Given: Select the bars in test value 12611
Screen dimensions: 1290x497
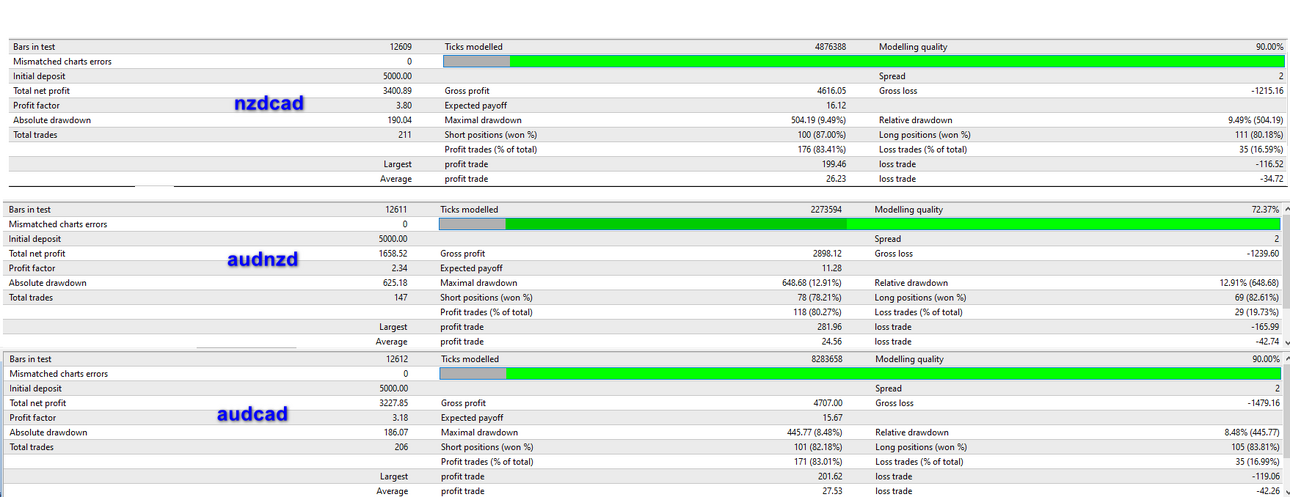Looking at the screenshot, I should [x=395, y=210].
